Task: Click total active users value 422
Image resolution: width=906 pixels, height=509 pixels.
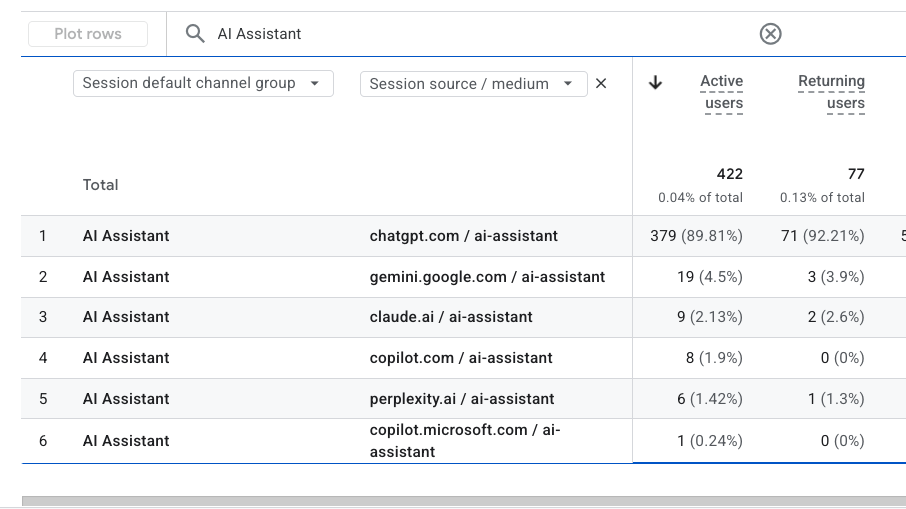Action: point(730,174)
